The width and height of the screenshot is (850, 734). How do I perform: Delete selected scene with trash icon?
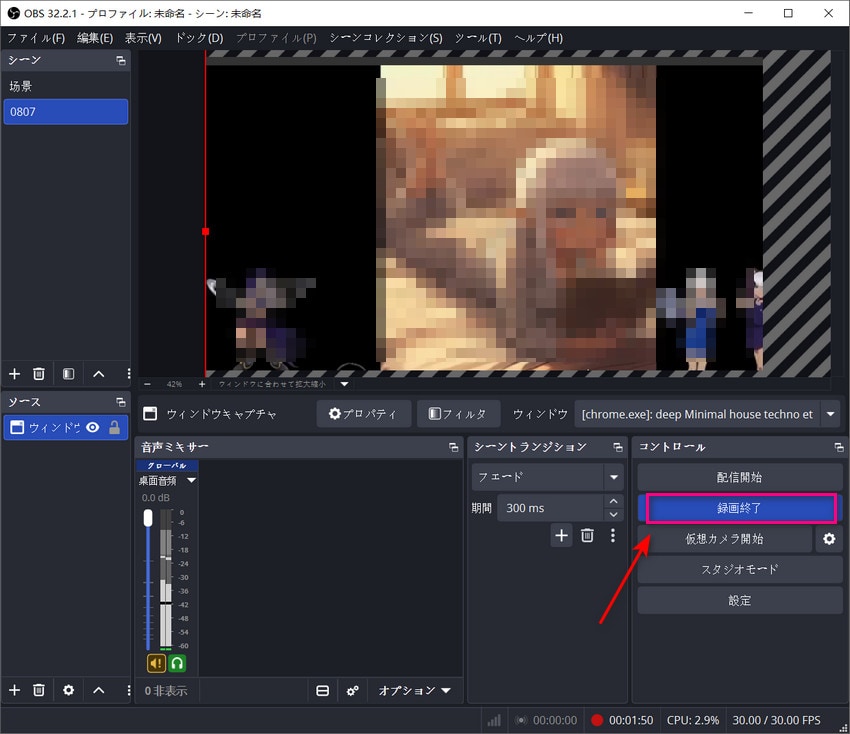[39, 374]
